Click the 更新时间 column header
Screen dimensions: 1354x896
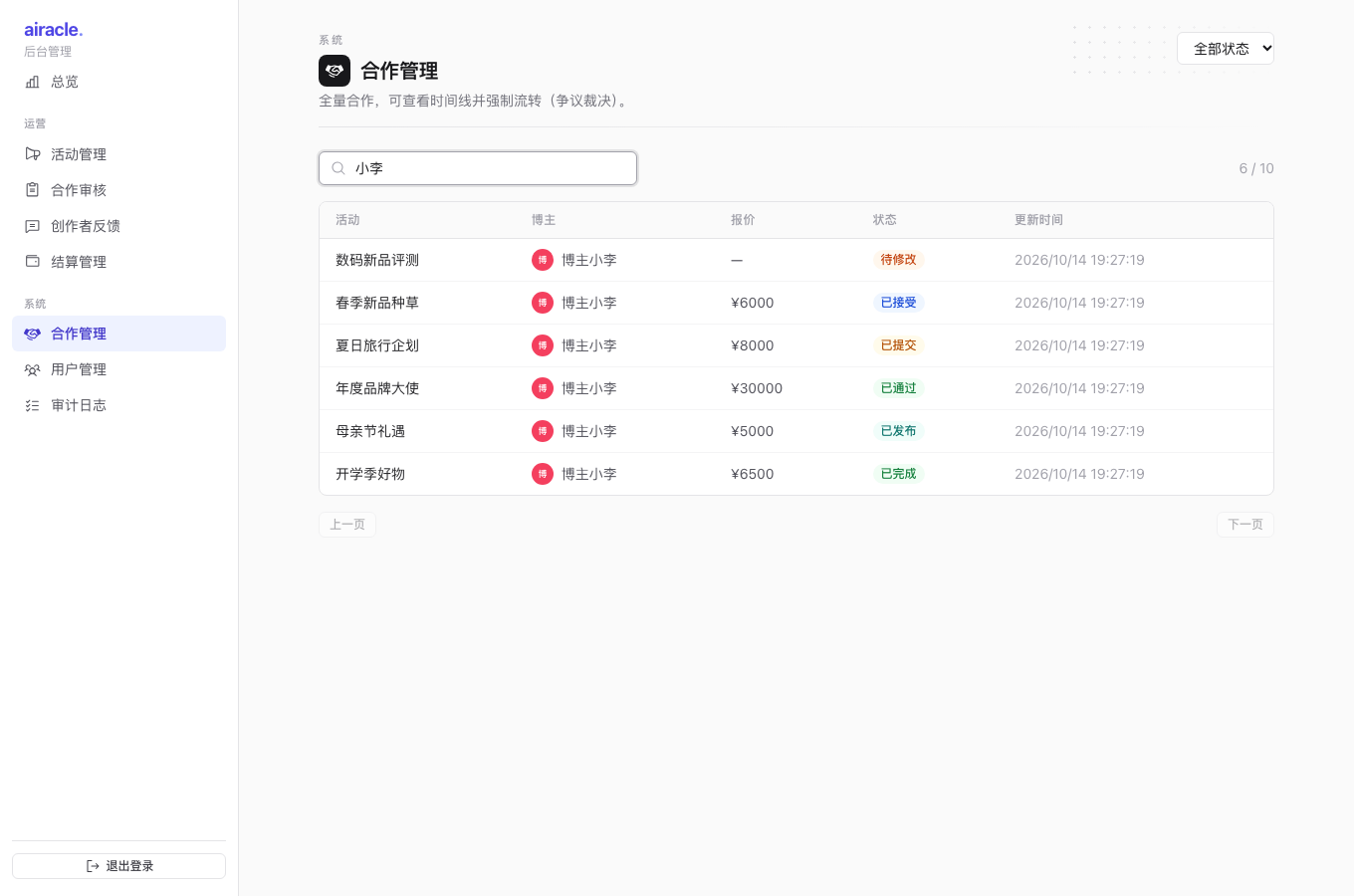pyautogui.click(x=1038, y=220)
